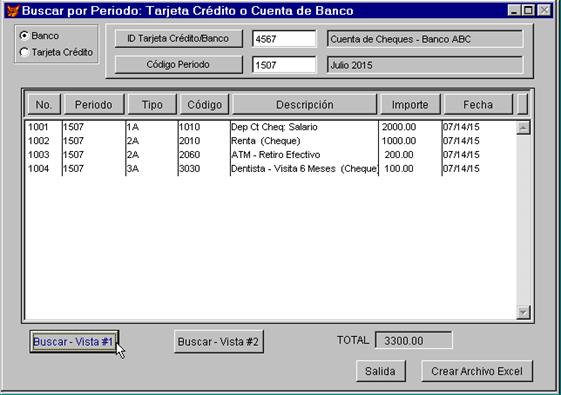Click the Salida button
The width and height of the screenshot is (561, 395).
(x=381, y=371)
